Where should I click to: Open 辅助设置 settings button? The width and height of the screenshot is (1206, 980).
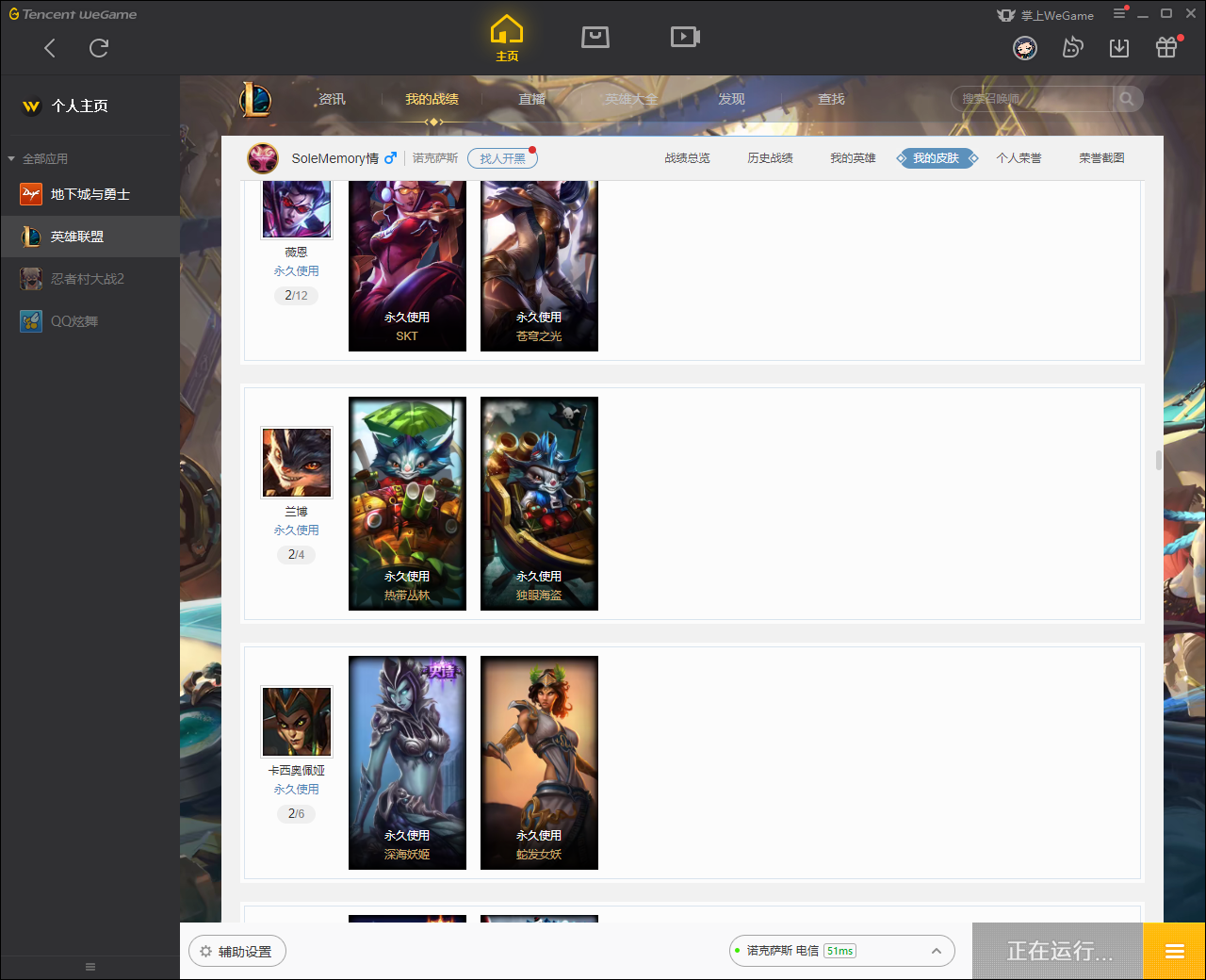(237, 952)
